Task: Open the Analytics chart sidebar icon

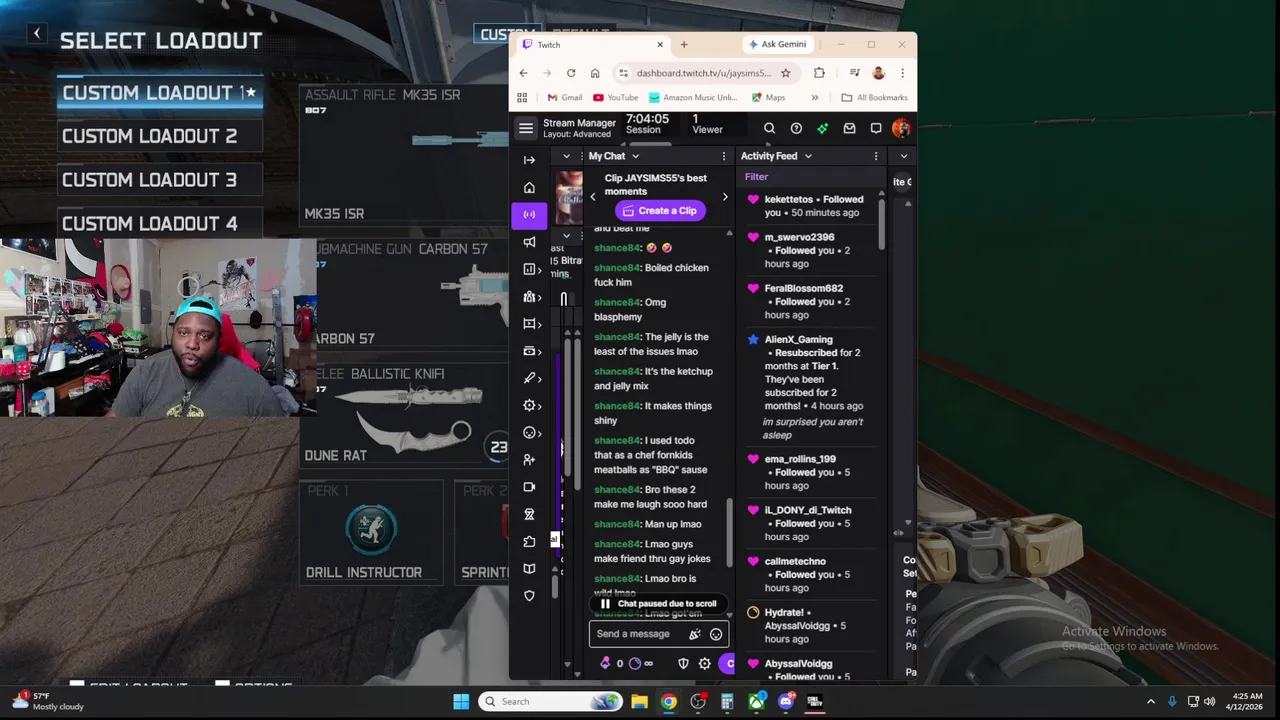Action: pos(529,269)
